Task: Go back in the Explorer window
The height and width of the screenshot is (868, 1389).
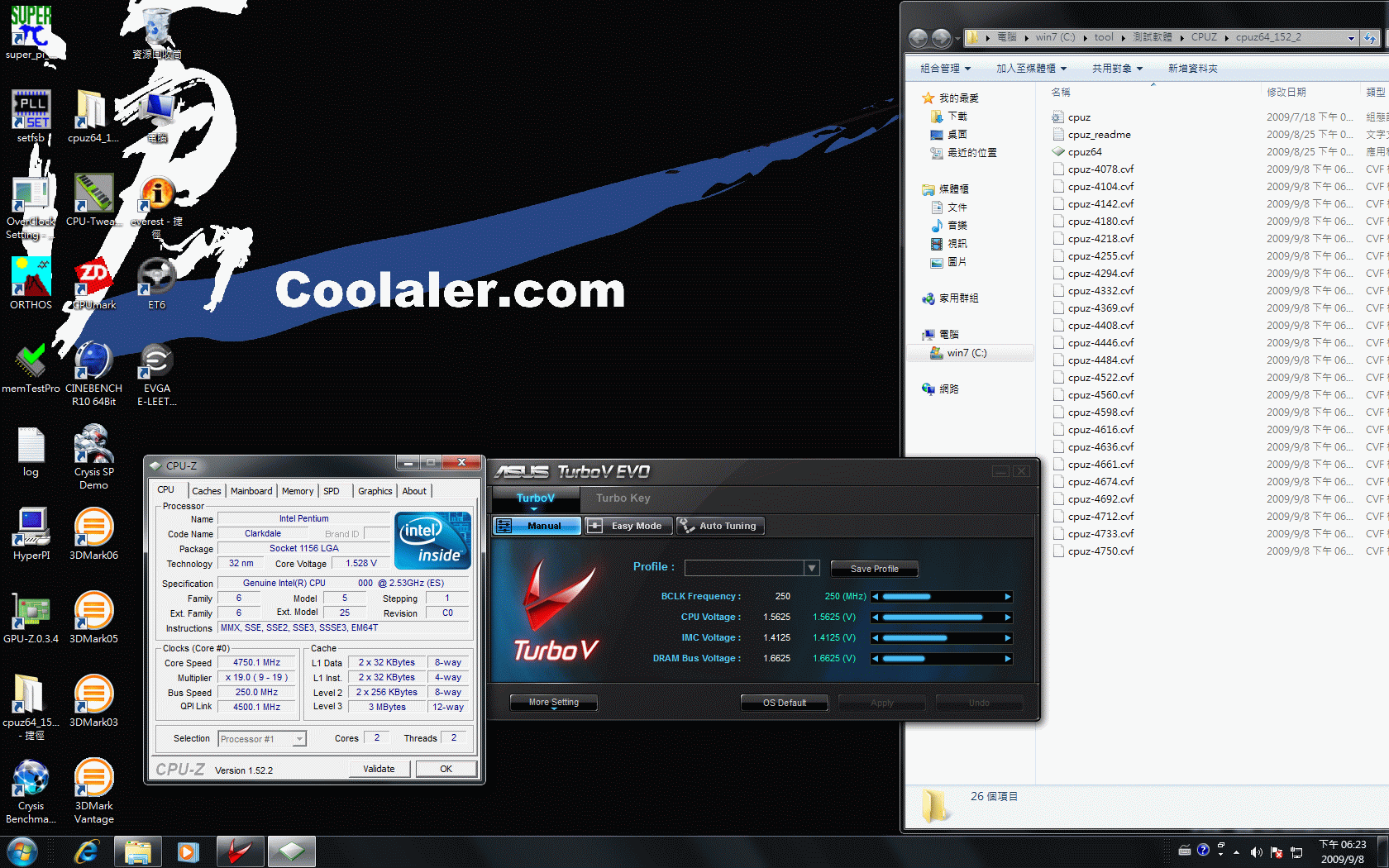Action: (x=918, y=38)
